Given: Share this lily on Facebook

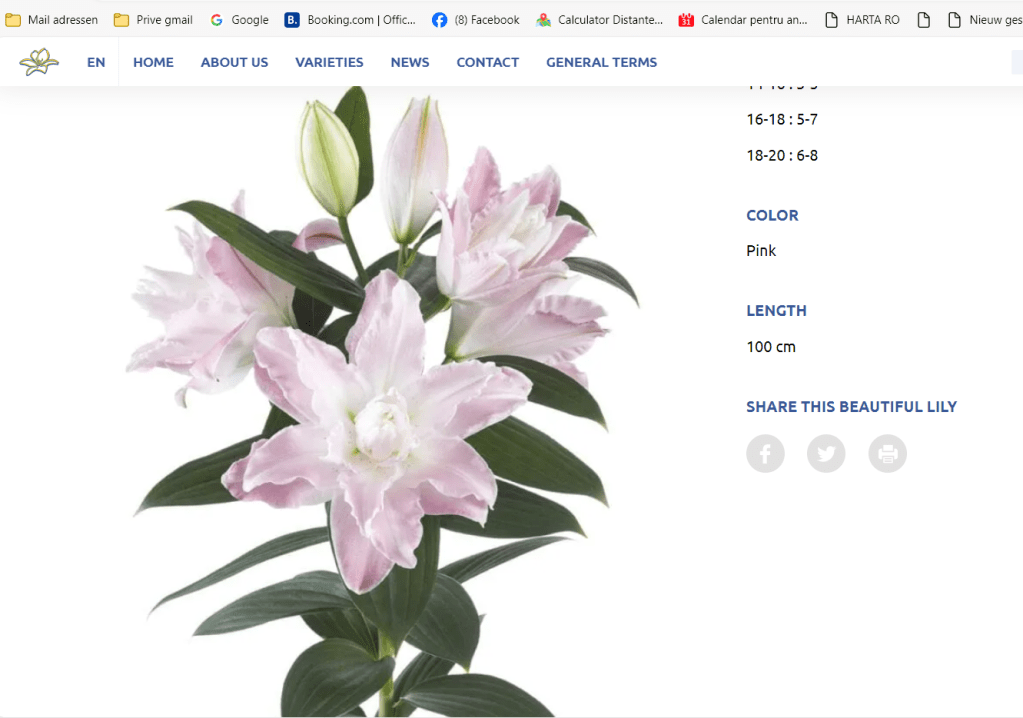Looking at the screenshot, I should coord(765,454).
